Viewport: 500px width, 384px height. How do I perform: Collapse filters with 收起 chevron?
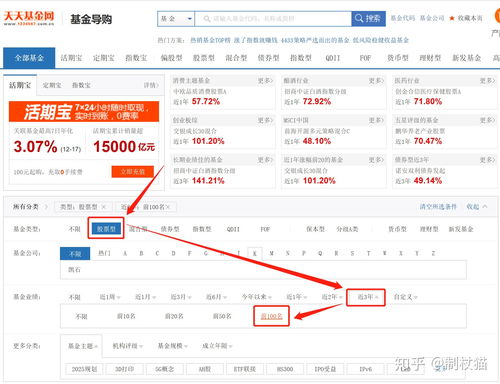pos(477,207)
